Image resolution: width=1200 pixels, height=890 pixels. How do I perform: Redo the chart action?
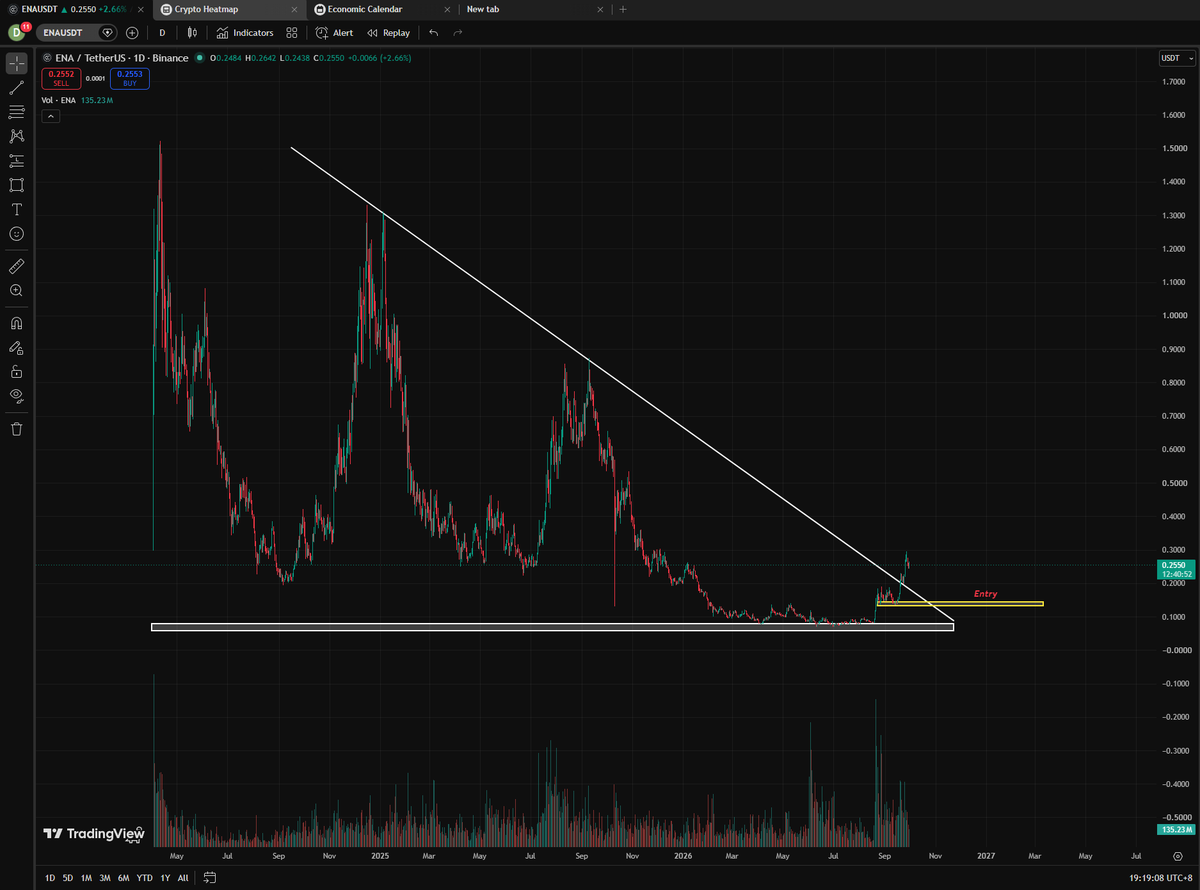(458, 33)
